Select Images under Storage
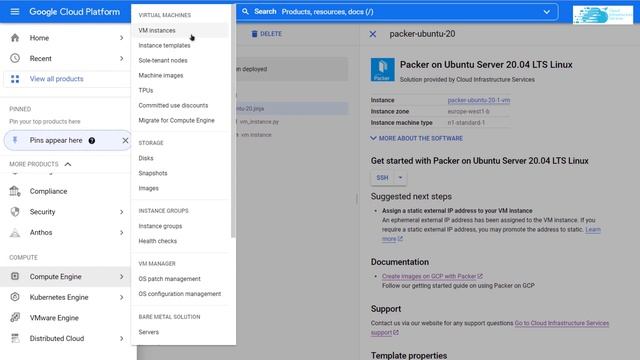Screen dimensions: 640x360 (x=149, y=188)
